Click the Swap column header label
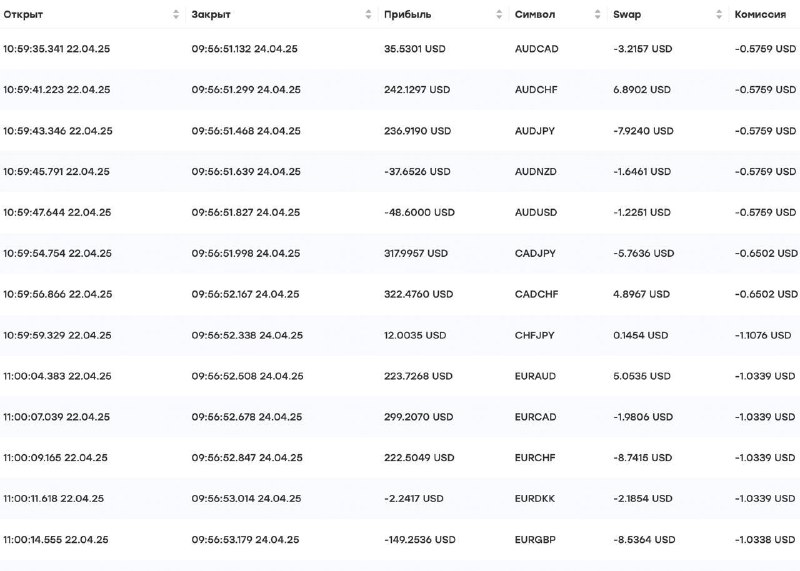 tap(627, 15)
